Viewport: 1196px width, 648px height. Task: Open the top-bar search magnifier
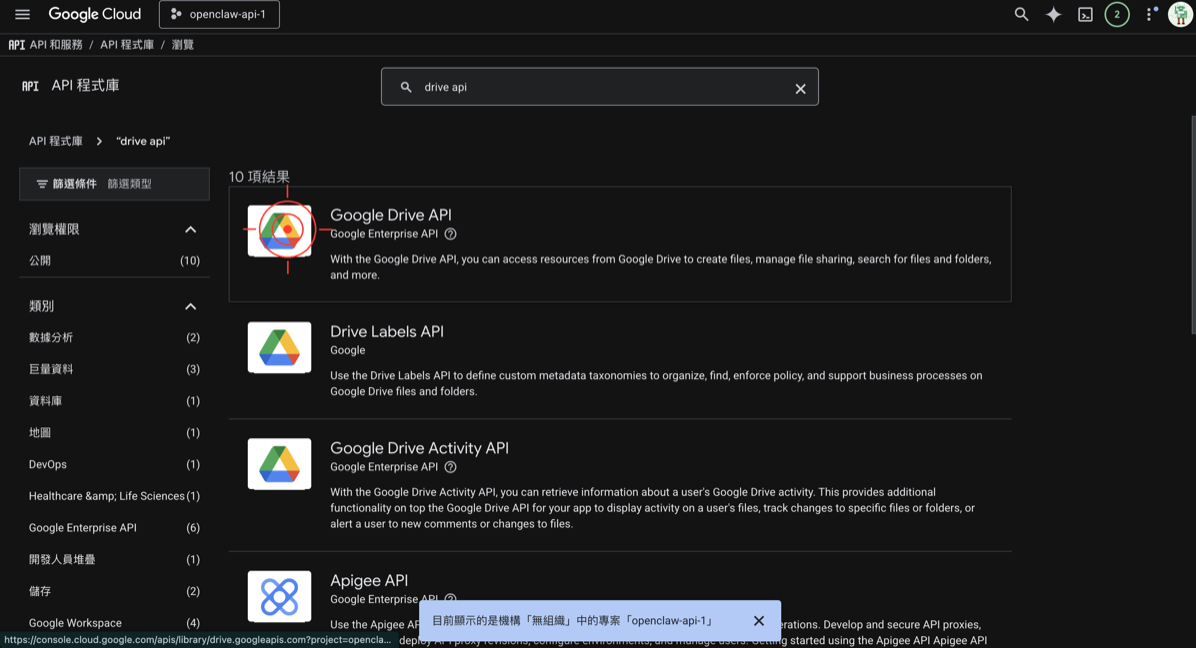(1021, 14)
